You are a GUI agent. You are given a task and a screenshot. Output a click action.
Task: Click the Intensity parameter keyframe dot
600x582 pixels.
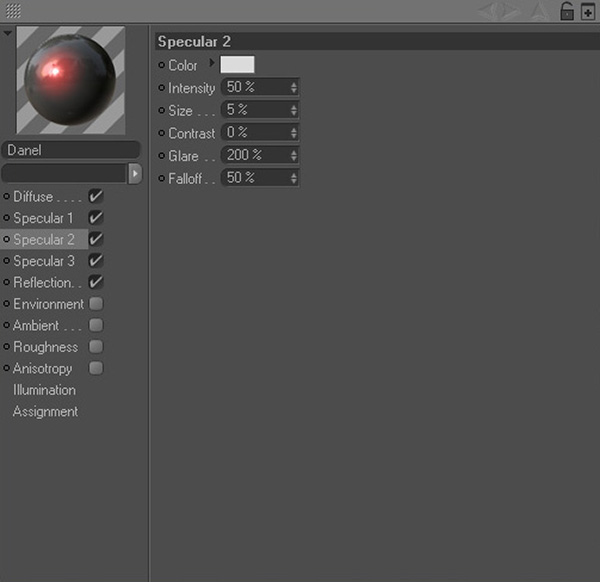pos(161,88)
